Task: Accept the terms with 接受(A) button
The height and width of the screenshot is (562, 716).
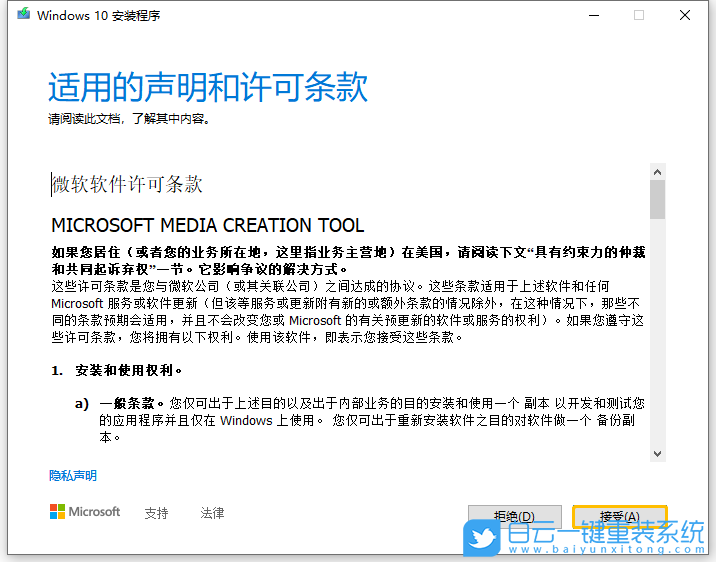Action: (619, 516)
